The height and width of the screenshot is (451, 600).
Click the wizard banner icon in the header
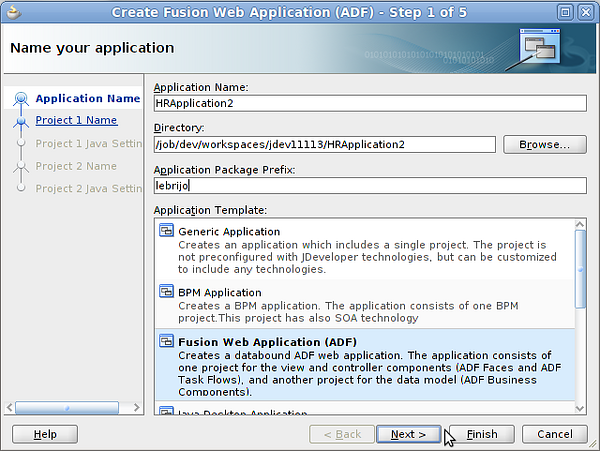point(545,46)
